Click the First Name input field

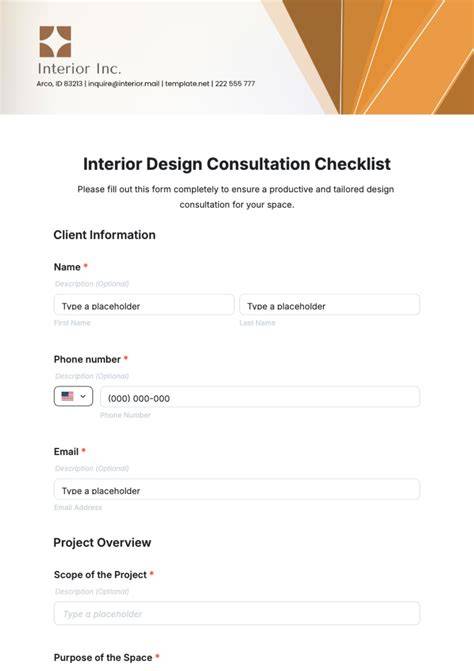pyautogui.click(x=144, y=305)
